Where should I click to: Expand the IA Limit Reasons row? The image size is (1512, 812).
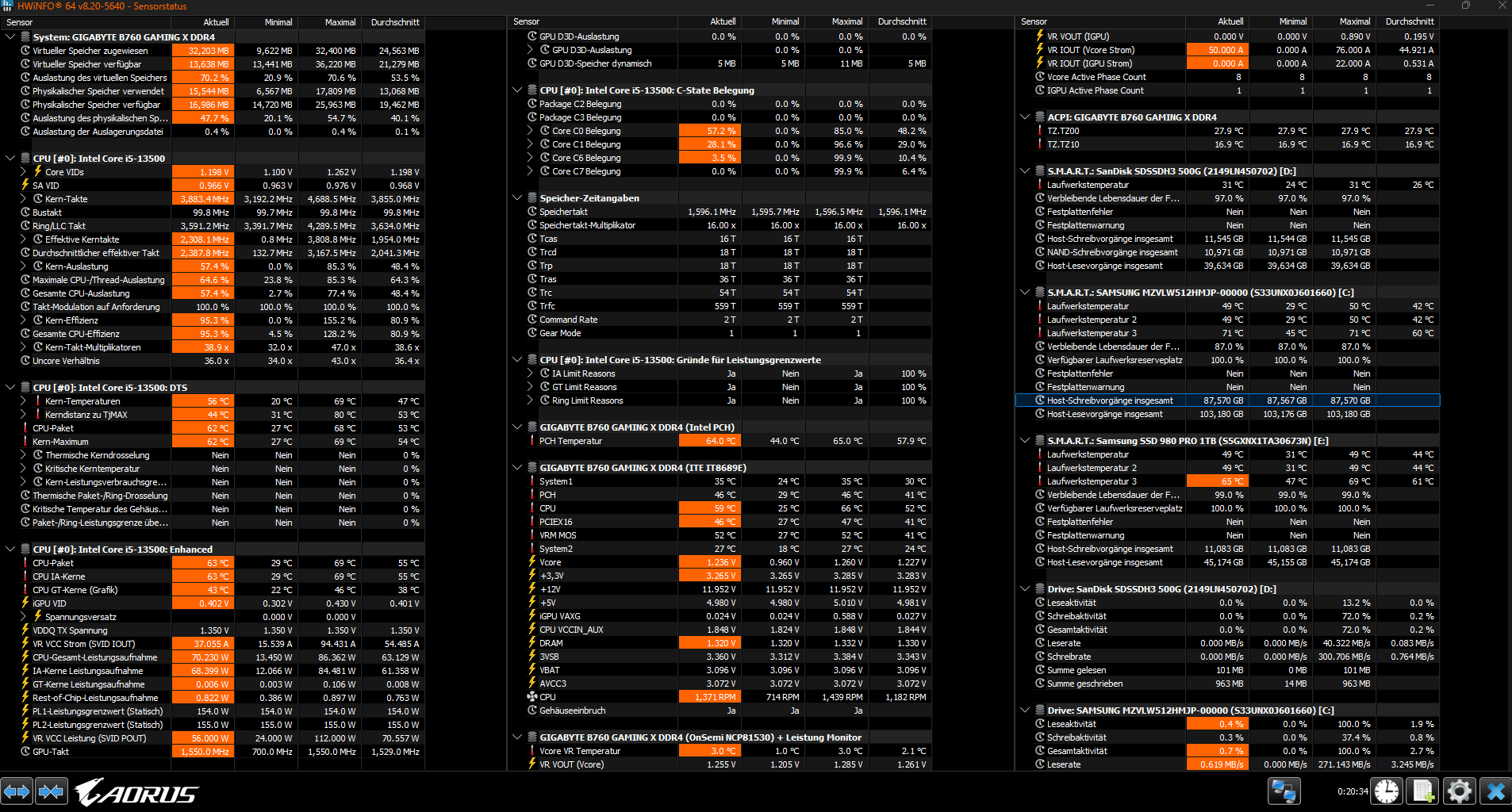point(530,373)
